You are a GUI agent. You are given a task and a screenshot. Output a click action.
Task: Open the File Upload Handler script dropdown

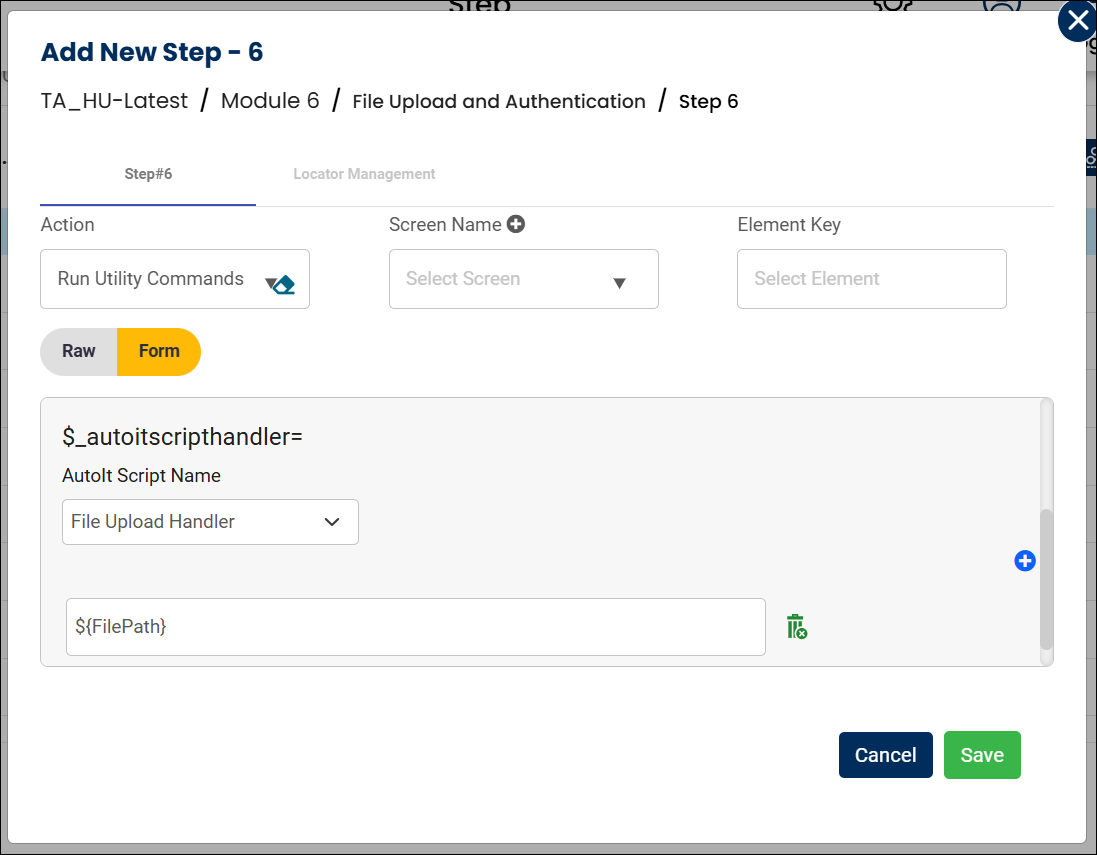[210, 522]
